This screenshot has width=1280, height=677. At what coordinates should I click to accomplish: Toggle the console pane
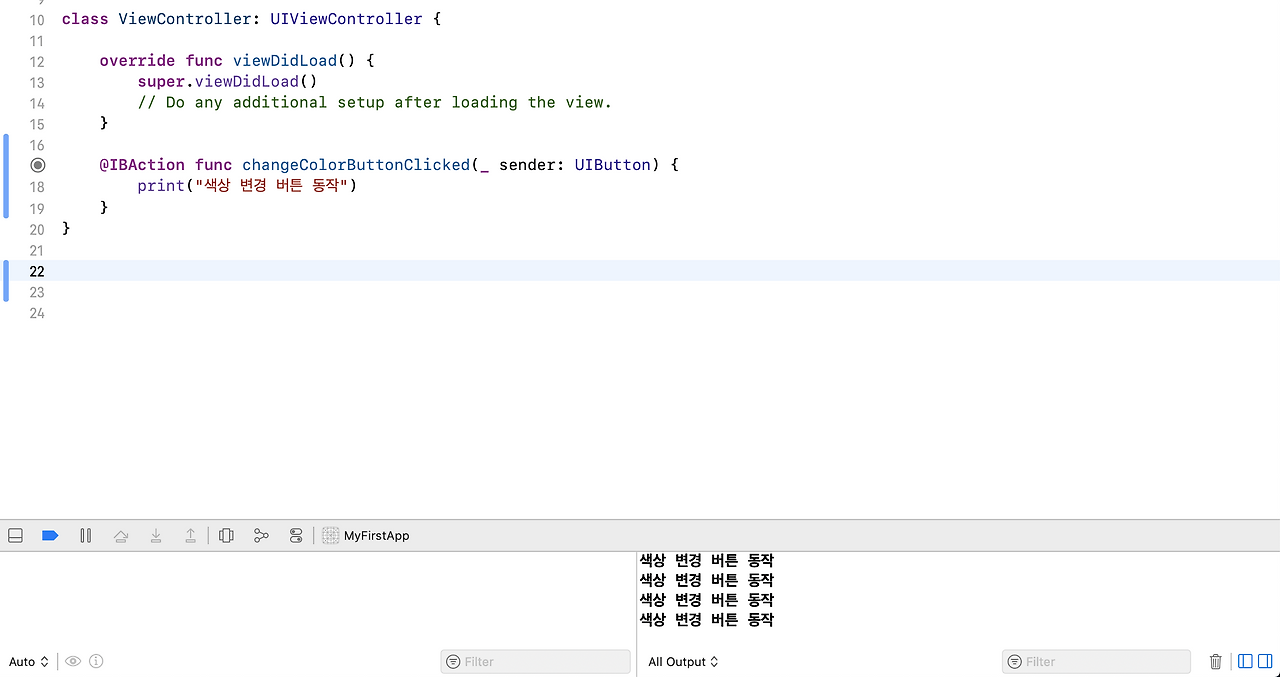pos(1265,662)
